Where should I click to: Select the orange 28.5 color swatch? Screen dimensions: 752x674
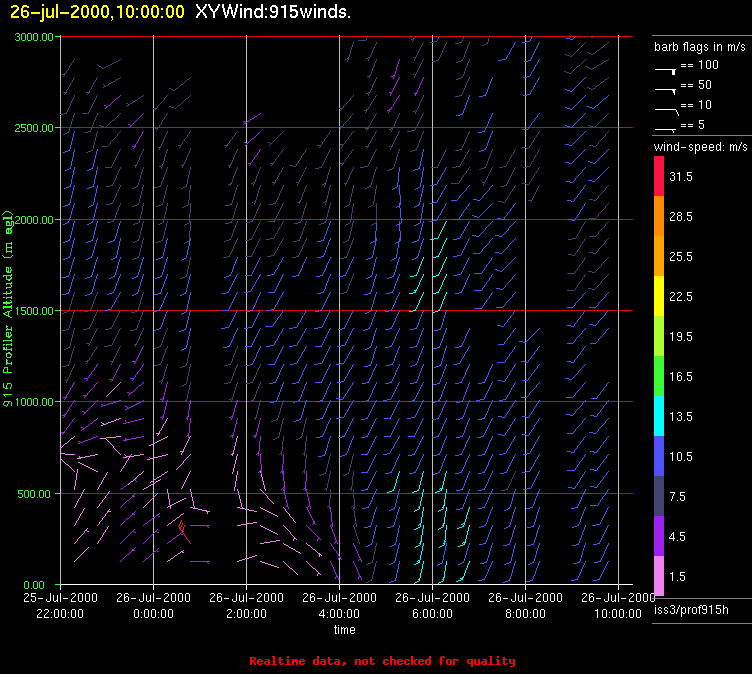(660, 216)
